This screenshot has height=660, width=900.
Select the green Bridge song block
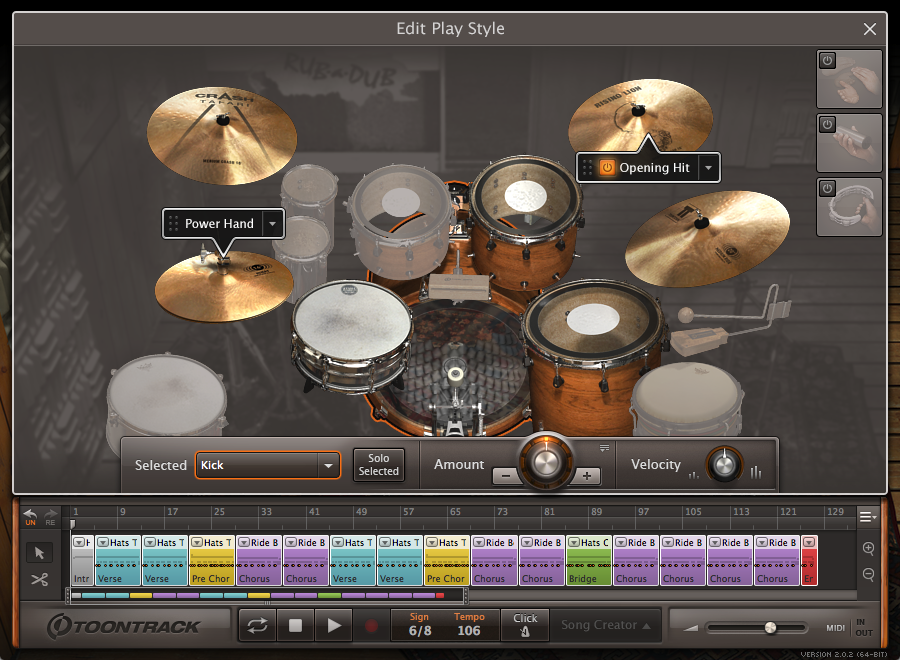point(588,560)
